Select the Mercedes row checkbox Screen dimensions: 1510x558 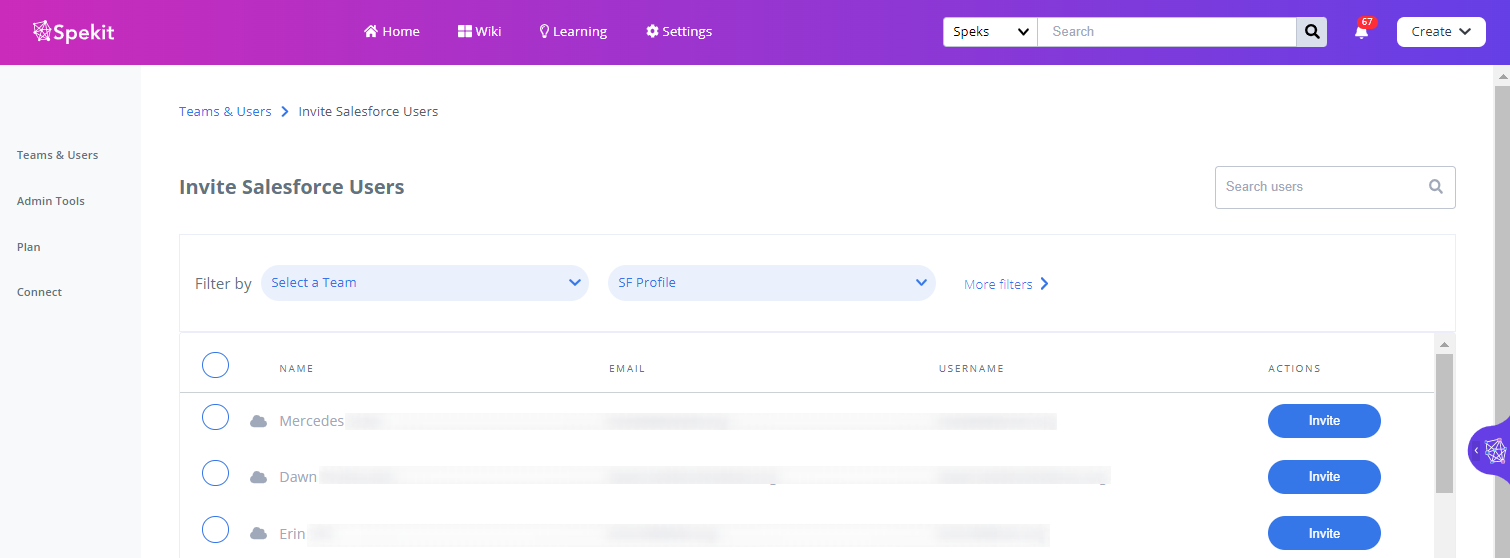[x=215, y=417]
